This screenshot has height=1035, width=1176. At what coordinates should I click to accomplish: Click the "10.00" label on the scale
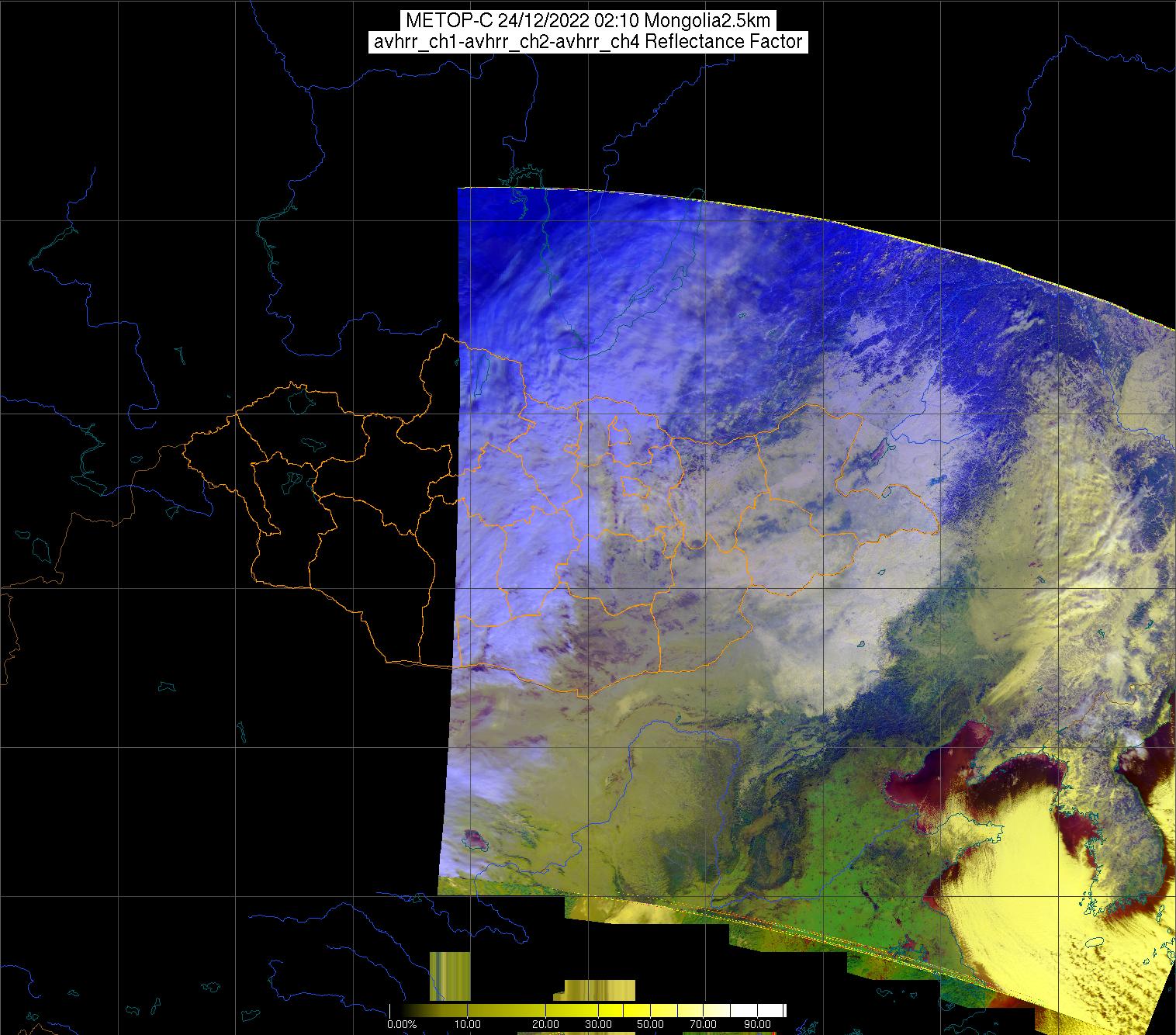click(469, 1025)
